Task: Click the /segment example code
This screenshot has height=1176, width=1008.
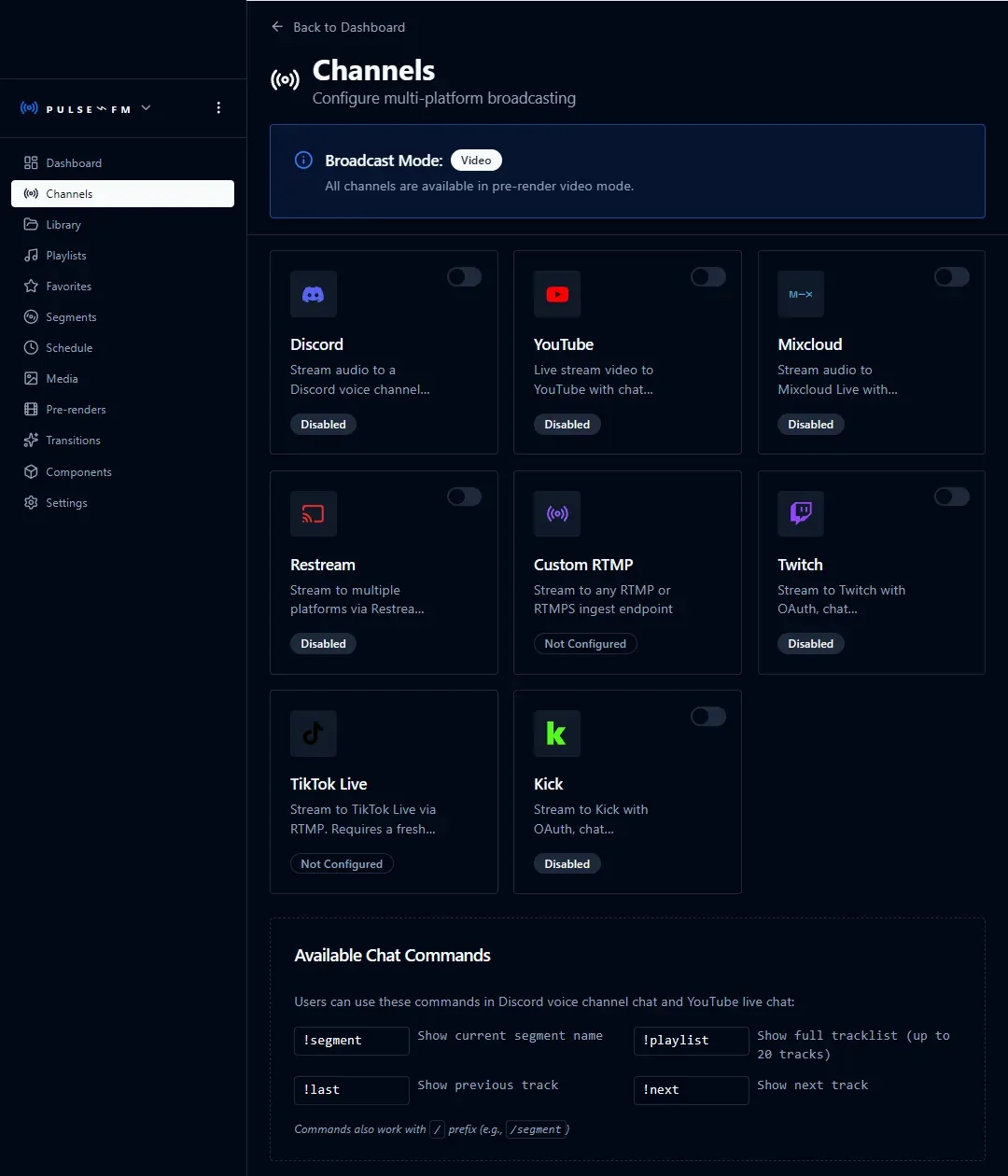Action: (536, 1129)
